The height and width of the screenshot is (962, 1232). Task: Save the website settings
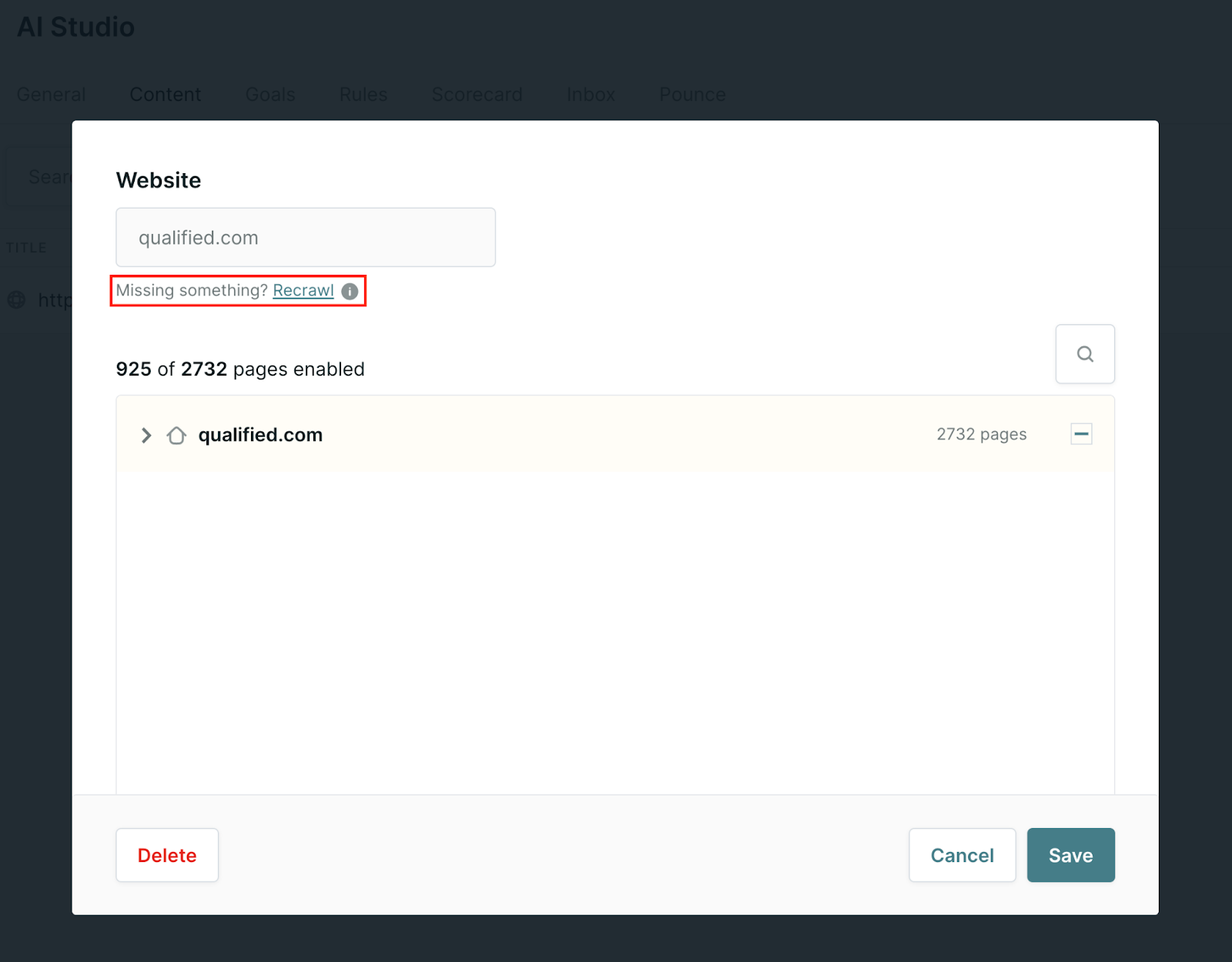pyautogui.click(x=1070, y=855)
